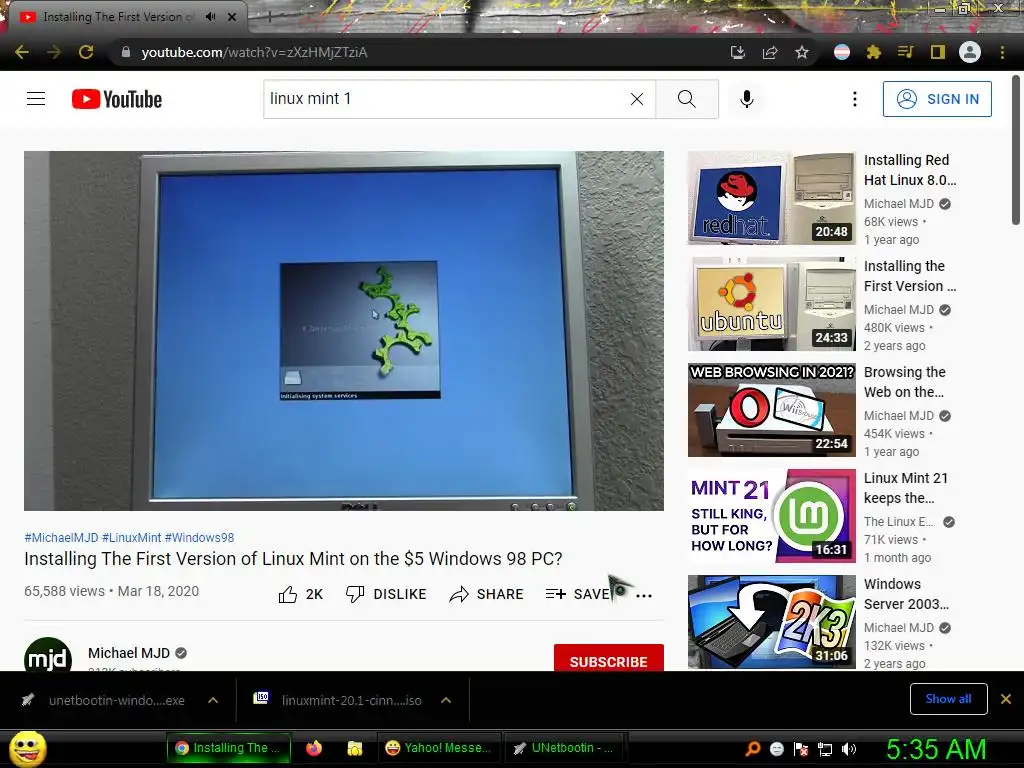The width and height of the screenshot is (1024, 768).
Task: Open Windows Server 2003 video thumbnail
Action: click(772, 622)
